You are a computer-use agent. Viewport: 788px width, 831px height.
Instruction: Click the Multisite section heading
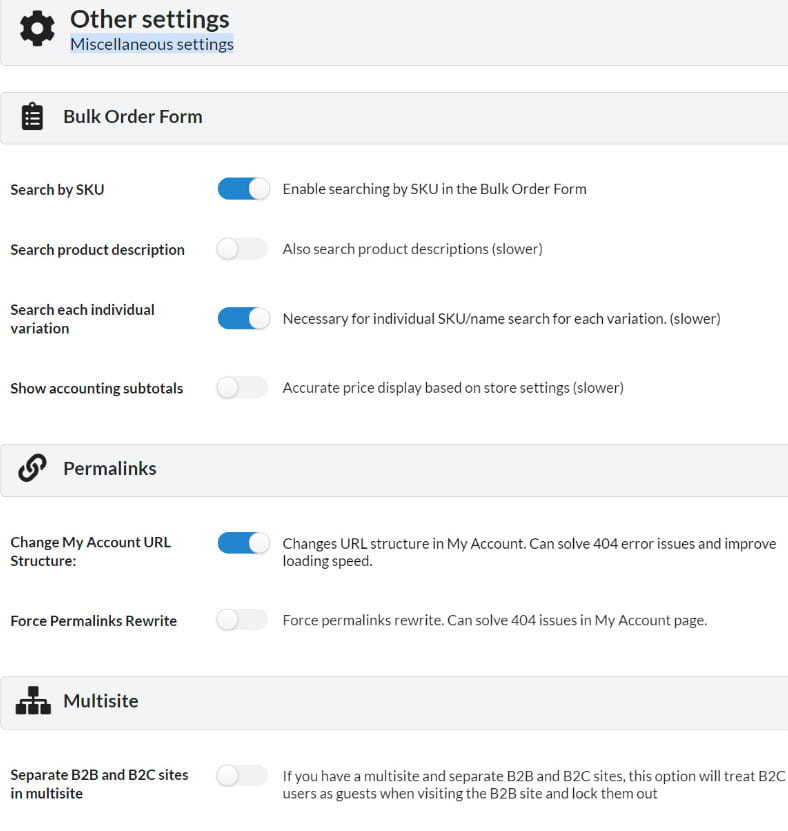[x=100, y=701]
